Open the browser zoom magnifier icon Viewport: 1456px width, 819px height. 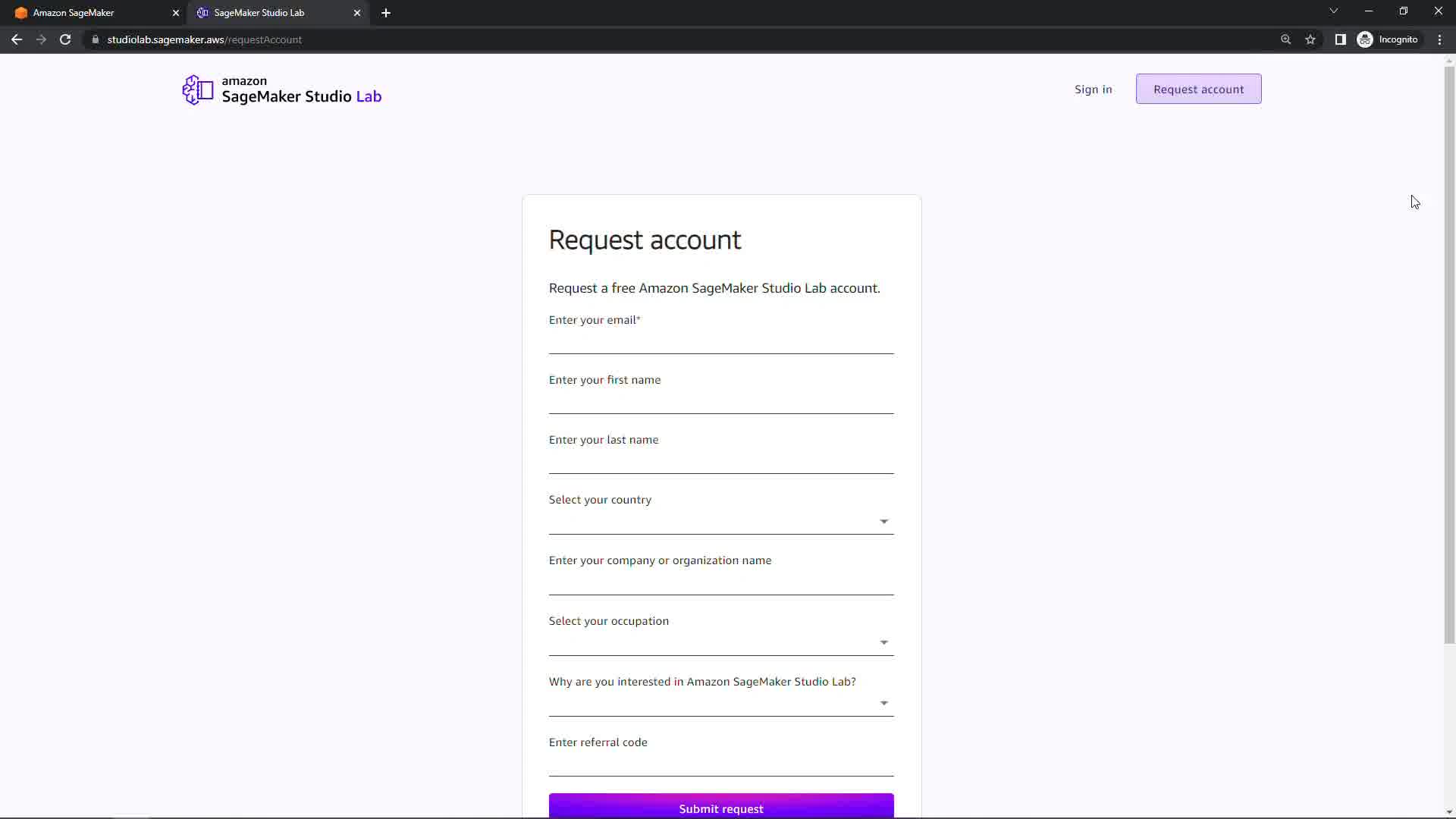pyautogui.click(x=1285, y=39)
